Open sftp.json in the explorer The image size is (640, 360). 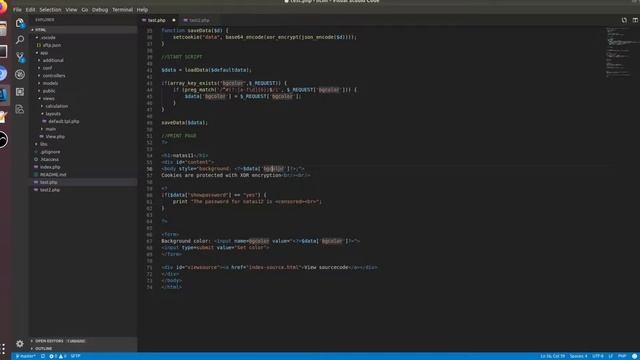point(52,45)
